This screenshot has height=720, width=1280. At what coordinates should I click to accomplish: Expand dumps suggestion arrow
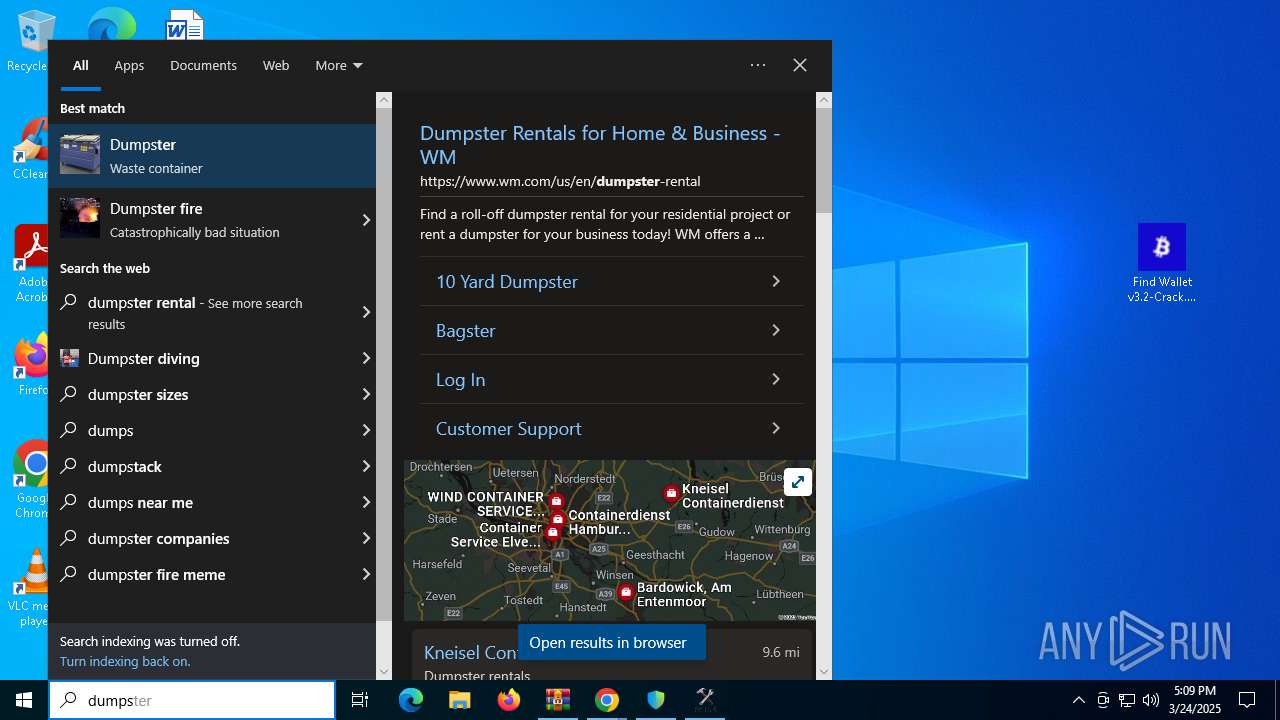pos(366,430)
